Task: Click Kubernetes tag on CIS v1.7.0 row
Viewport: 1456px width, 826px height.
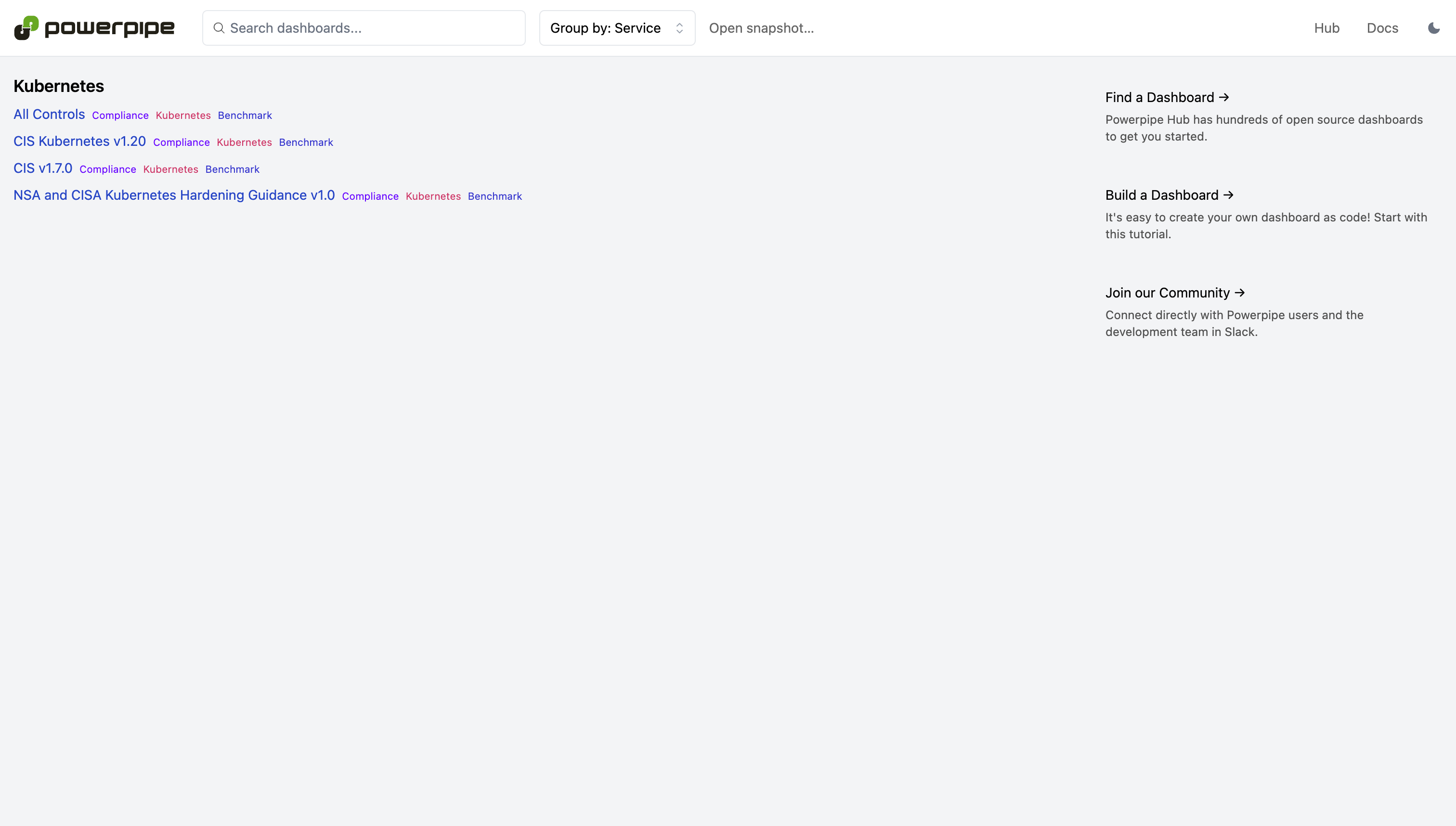Action: click(x=171, y=169)
